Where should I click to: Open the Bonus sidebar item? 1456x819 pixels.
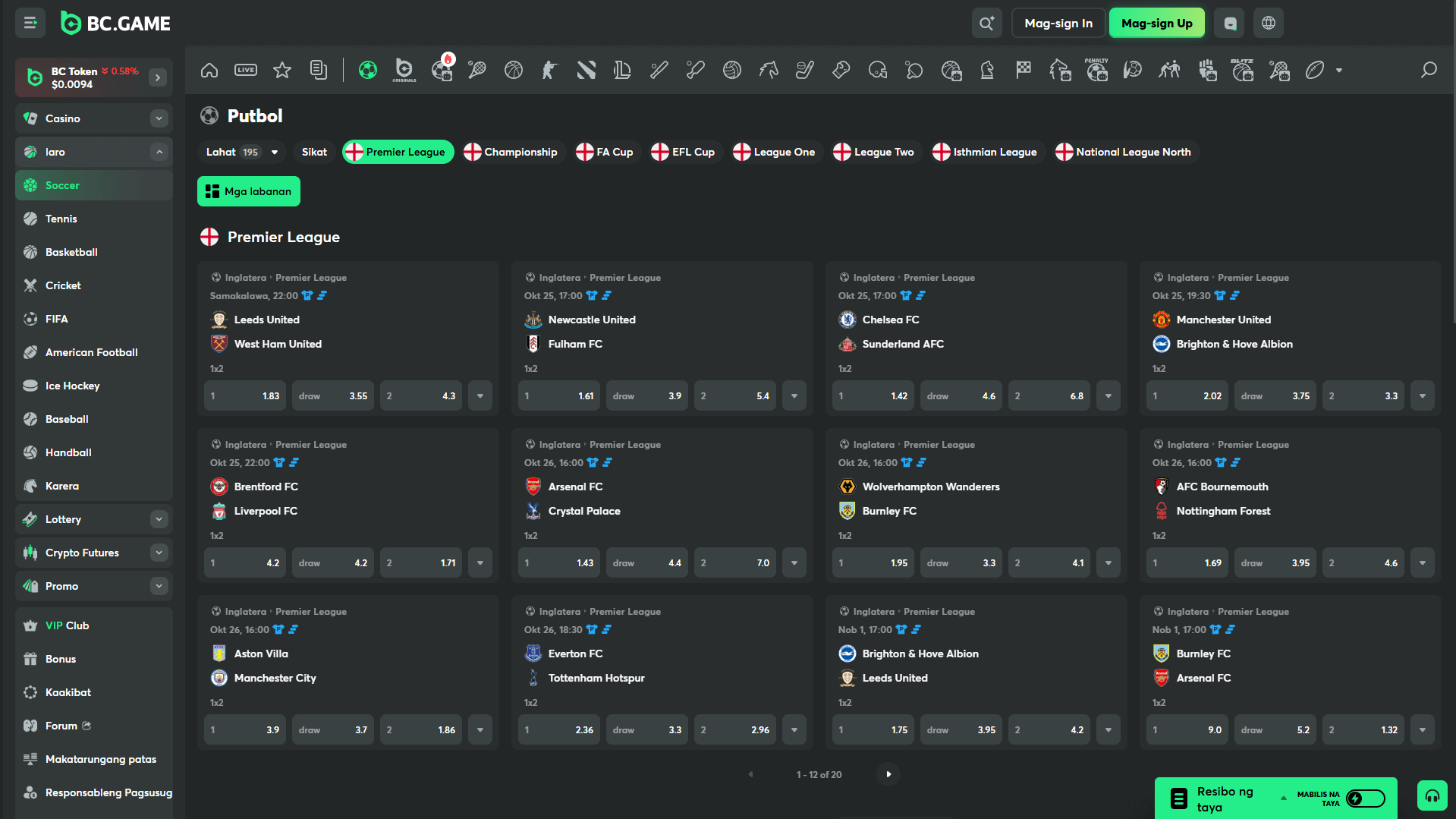[x=94, y=659]
